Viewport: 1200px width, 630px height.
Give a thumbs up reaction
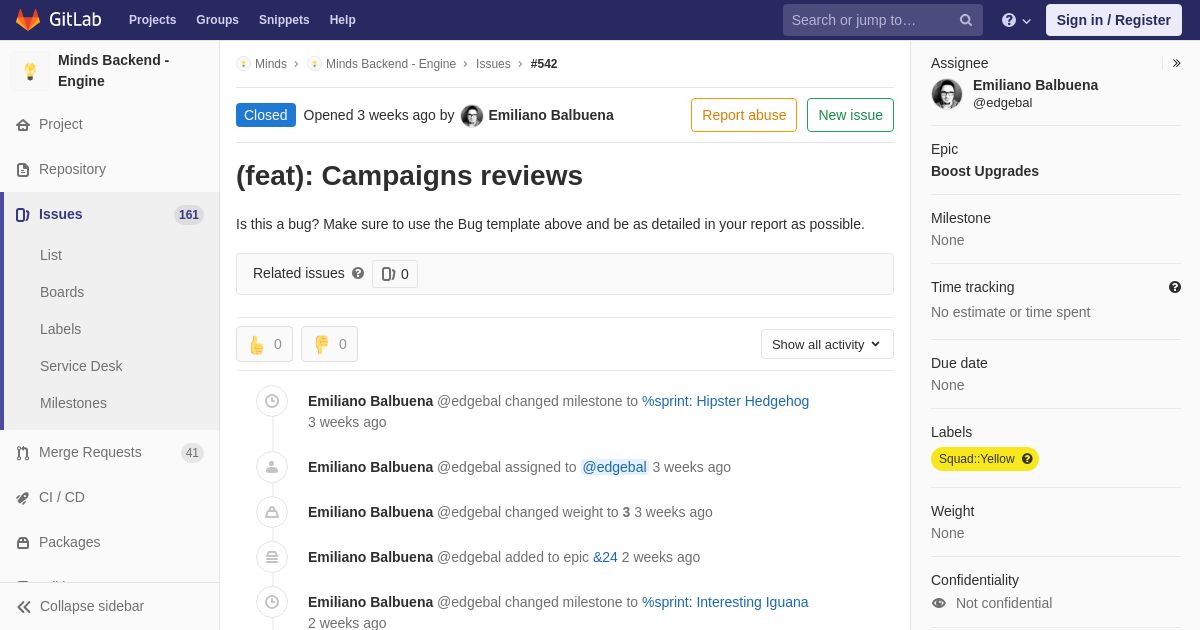click(x=264, y=344)
